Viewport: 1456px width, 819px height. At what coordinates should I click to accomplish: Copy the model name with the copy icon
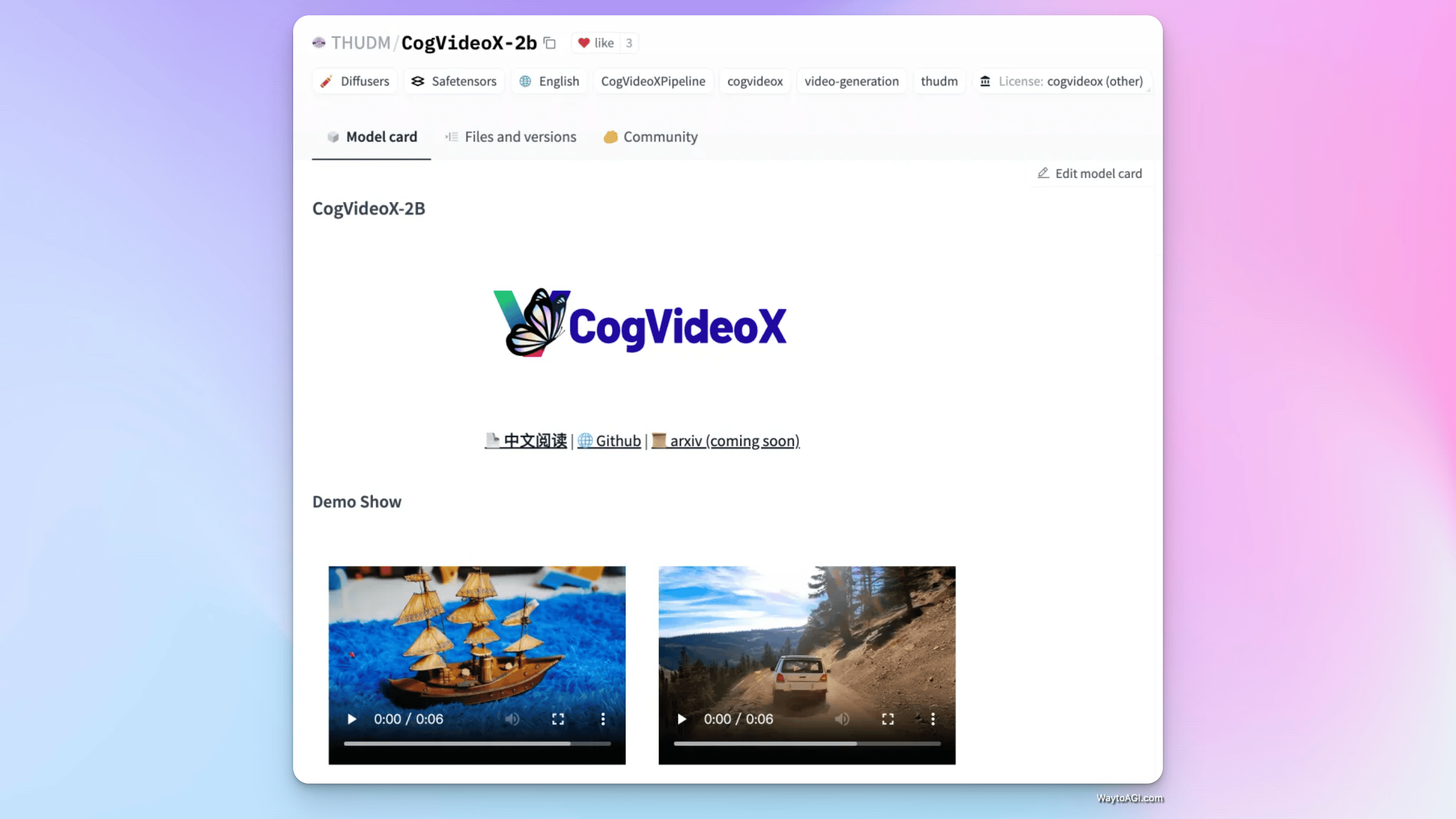pyautogui.click(x=549, y=43)
